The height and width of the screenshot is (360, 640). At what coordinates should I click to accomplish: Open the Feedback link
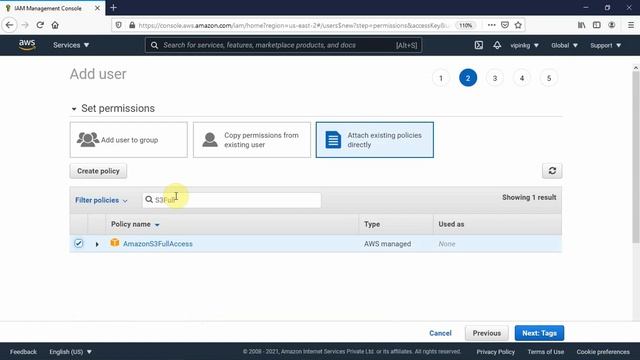[23, 351]
